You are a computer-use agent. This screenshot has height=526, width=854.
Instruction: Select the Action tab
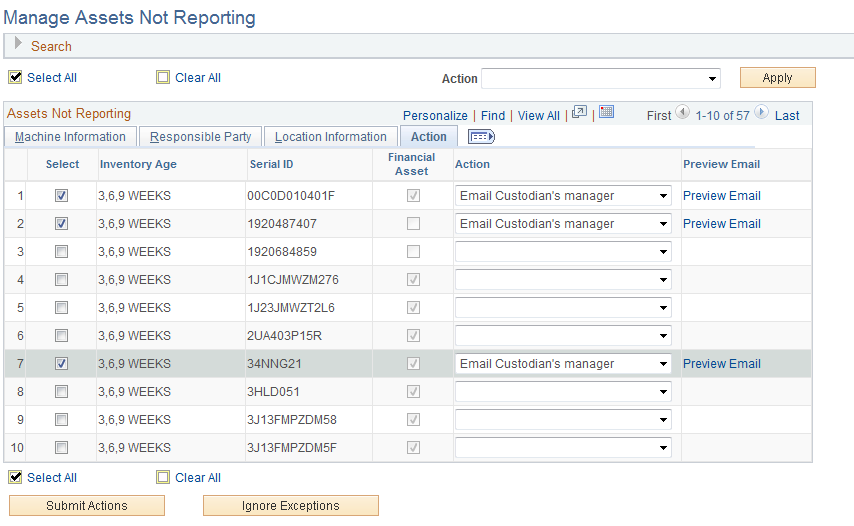(x=429, y=137)
